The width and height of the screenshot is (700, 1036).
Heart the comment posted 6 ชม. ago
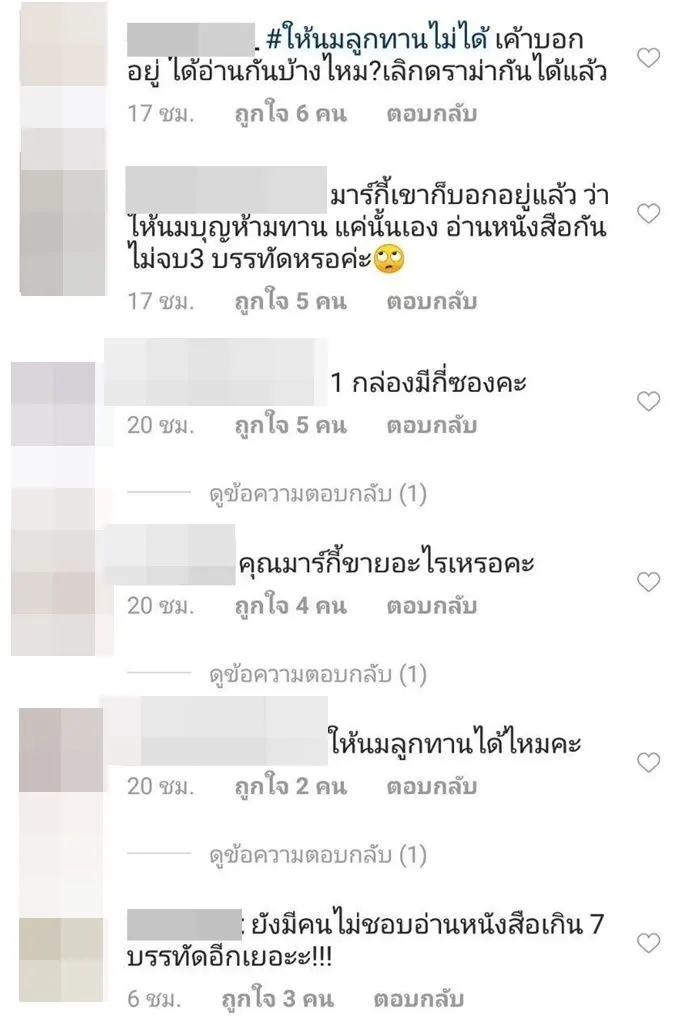click(x=648, y=943)
